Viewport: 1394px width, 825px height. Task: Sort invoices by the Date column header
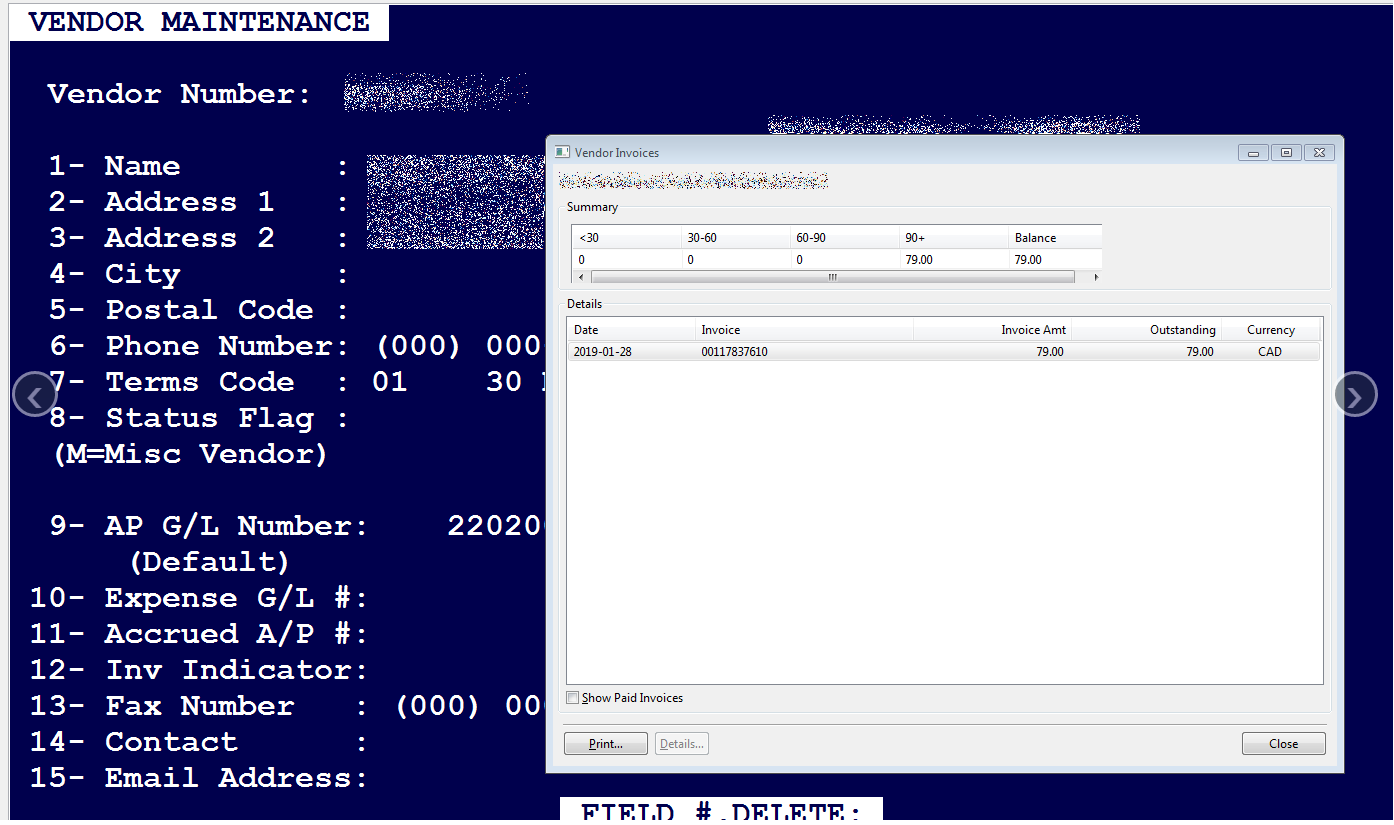click(x=632, y=330)
